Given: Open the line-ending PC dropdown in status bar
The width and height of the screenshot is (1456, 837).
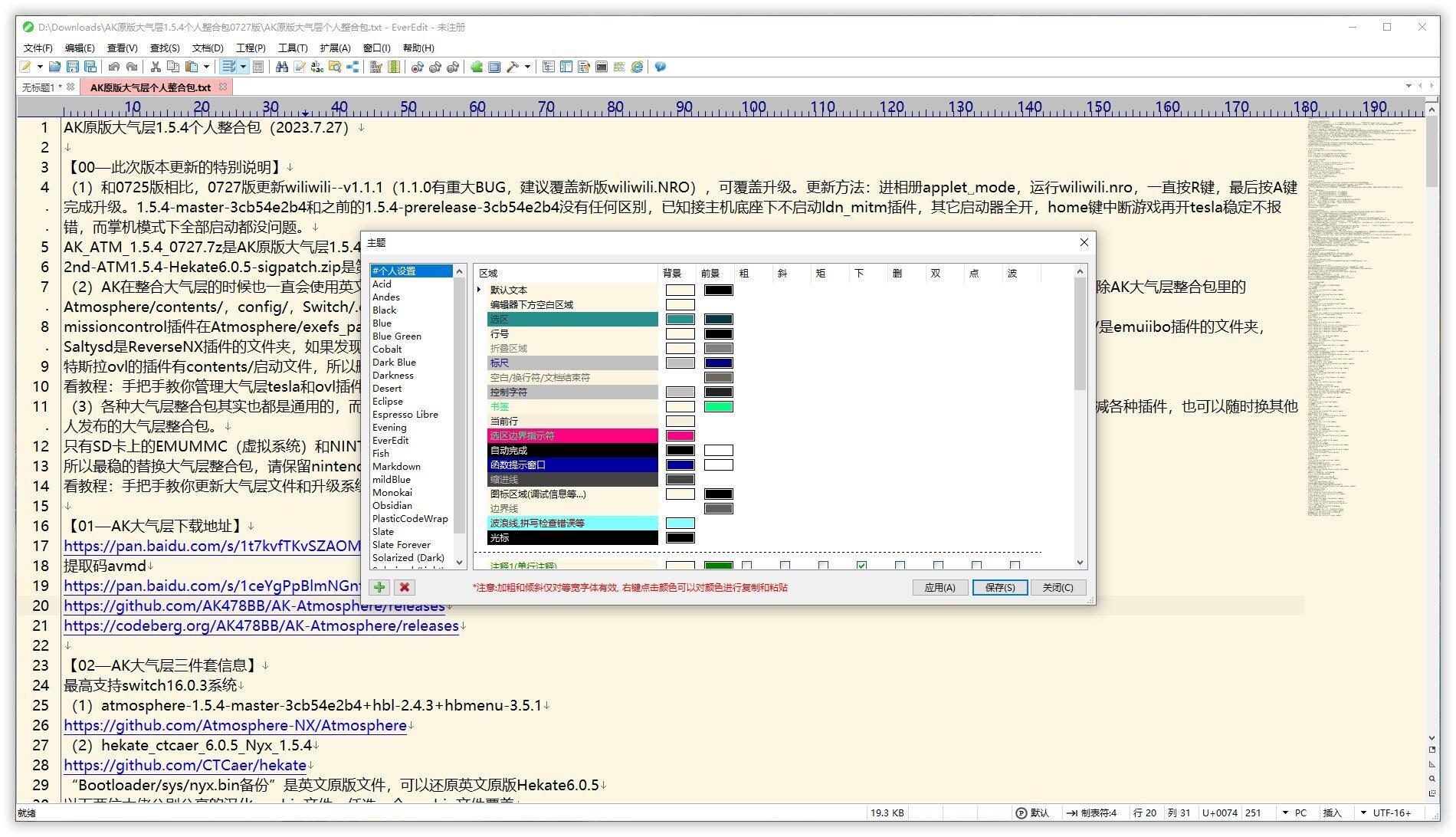Looking at the screenshot, I should pos(1285,812).
